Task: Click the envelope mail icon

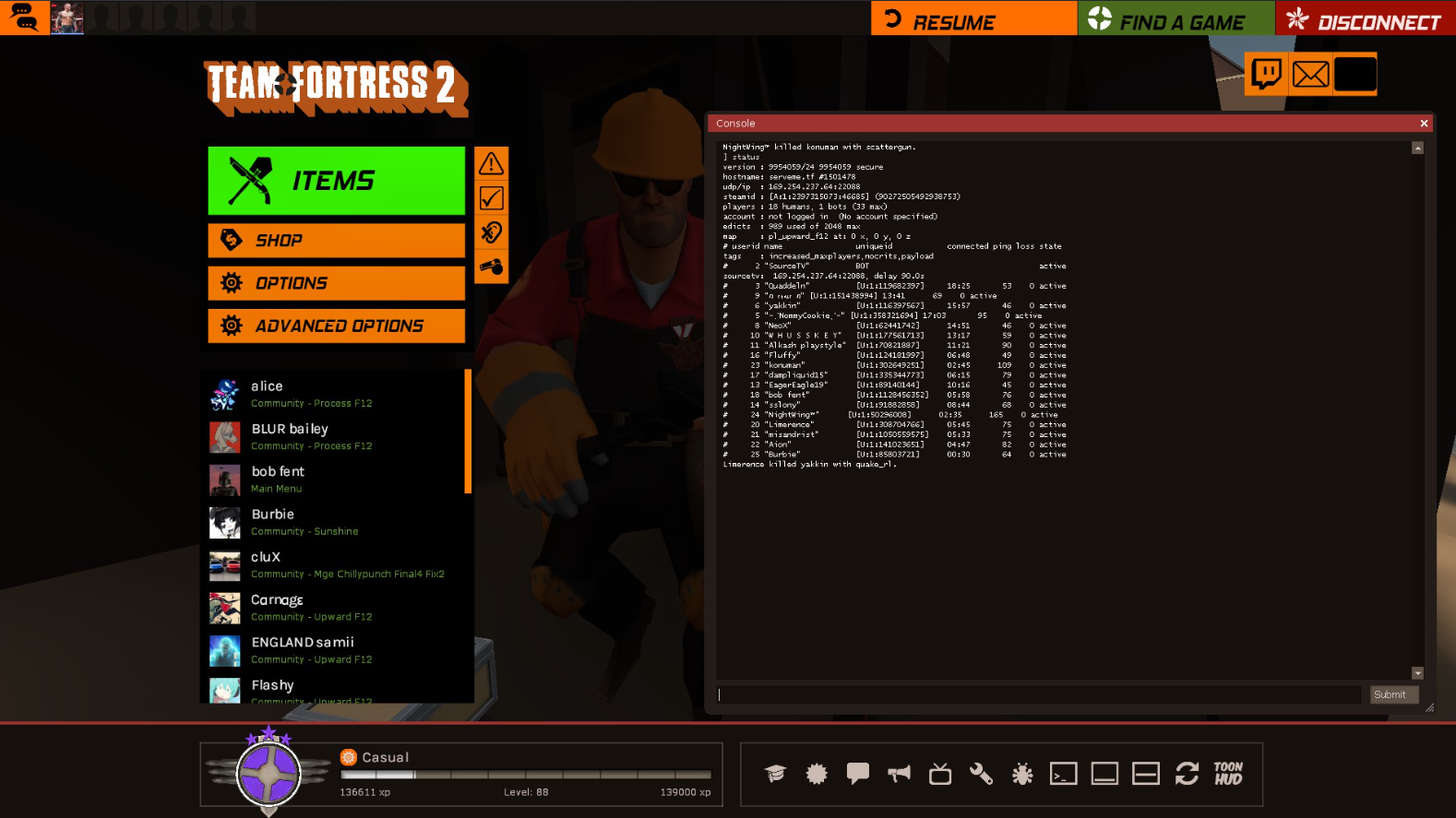Action: tap(1310, 74)
